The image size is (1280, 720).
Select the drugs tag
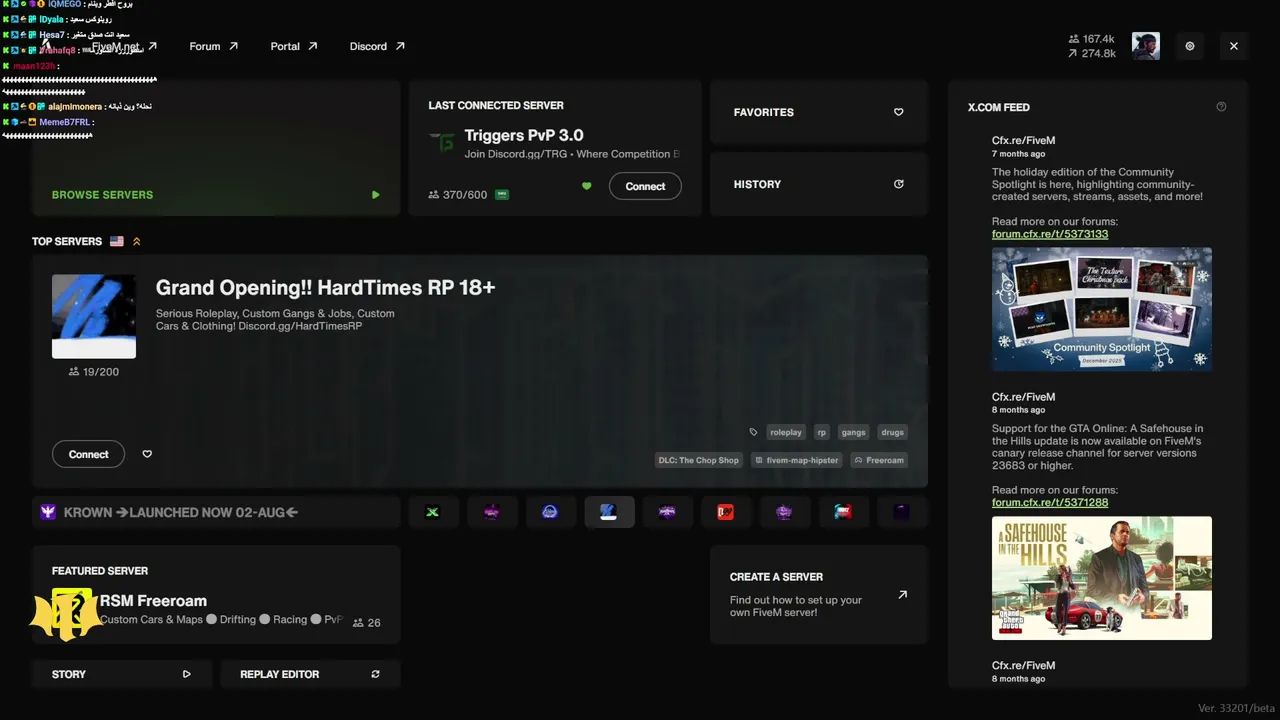click(x=893, y=432)
